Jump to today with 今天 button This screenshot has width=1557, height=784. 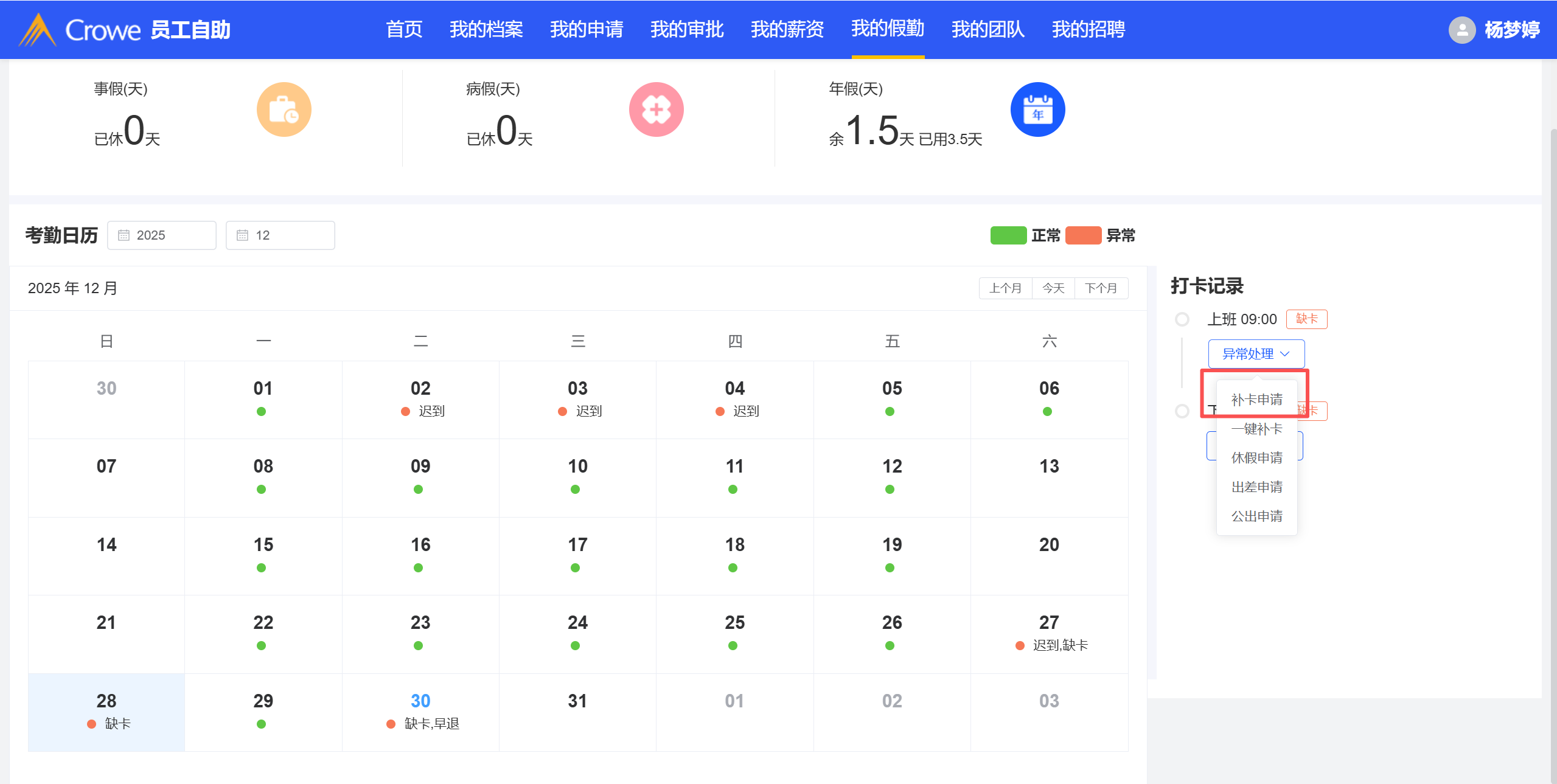[x=1053, y=288]
